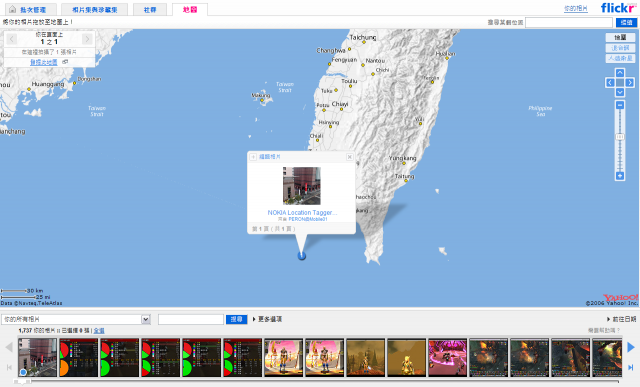This screenshot has height=387, width=640.
Task: Open the NOKIA Location Tagger... title link
Action: pos(302,212)
